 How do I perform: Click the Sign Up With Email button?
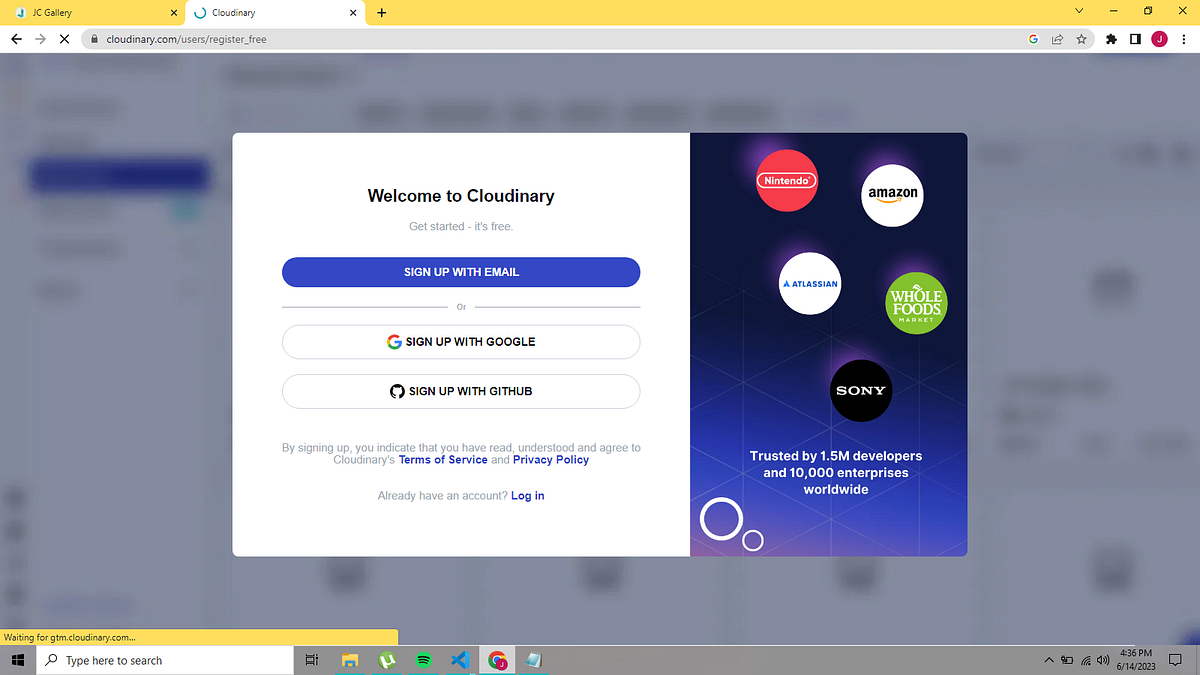[460, 271]
